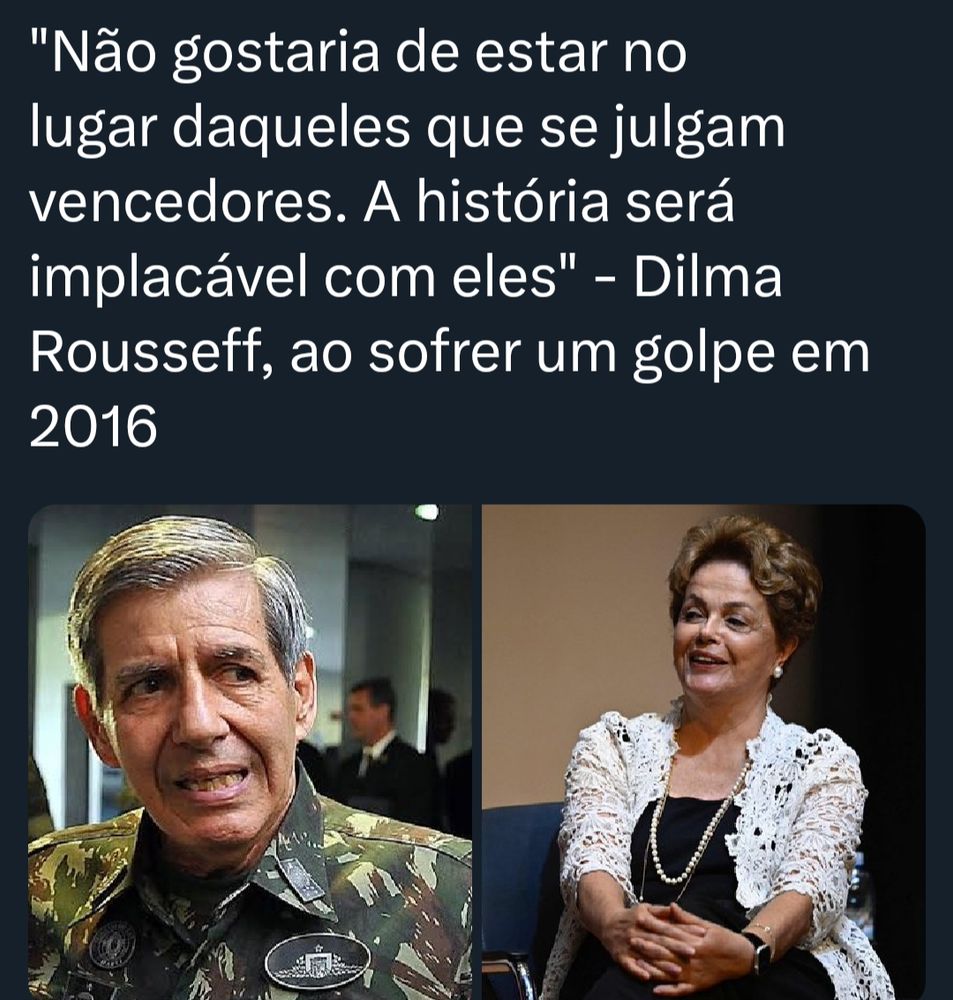
Task: Click the word "Dilma" in the tweet
Action: click(x=707, y=277)
